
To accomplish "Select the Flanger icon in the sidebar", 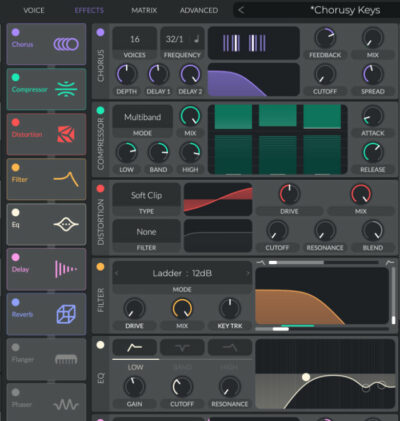I will click(x=66, y=359).
